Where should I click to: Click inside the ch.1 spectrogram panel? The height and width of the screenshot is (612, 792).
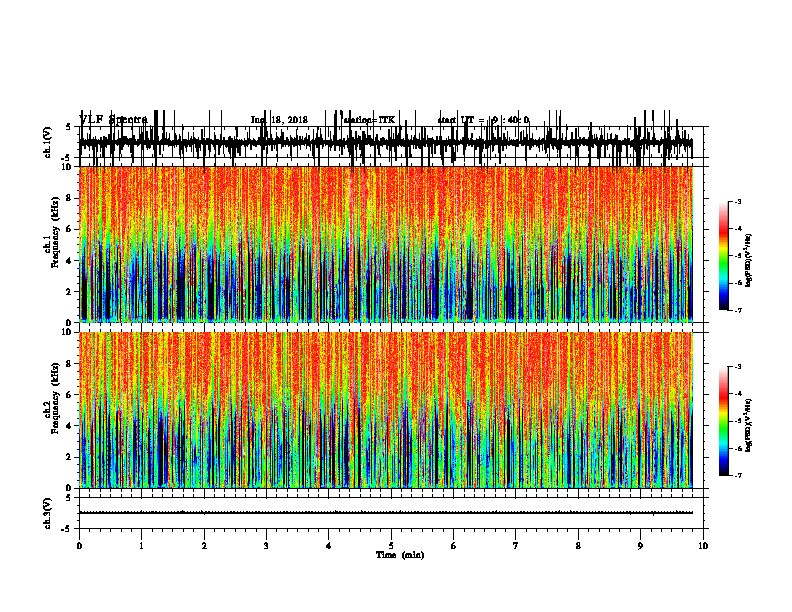(386, 244)
